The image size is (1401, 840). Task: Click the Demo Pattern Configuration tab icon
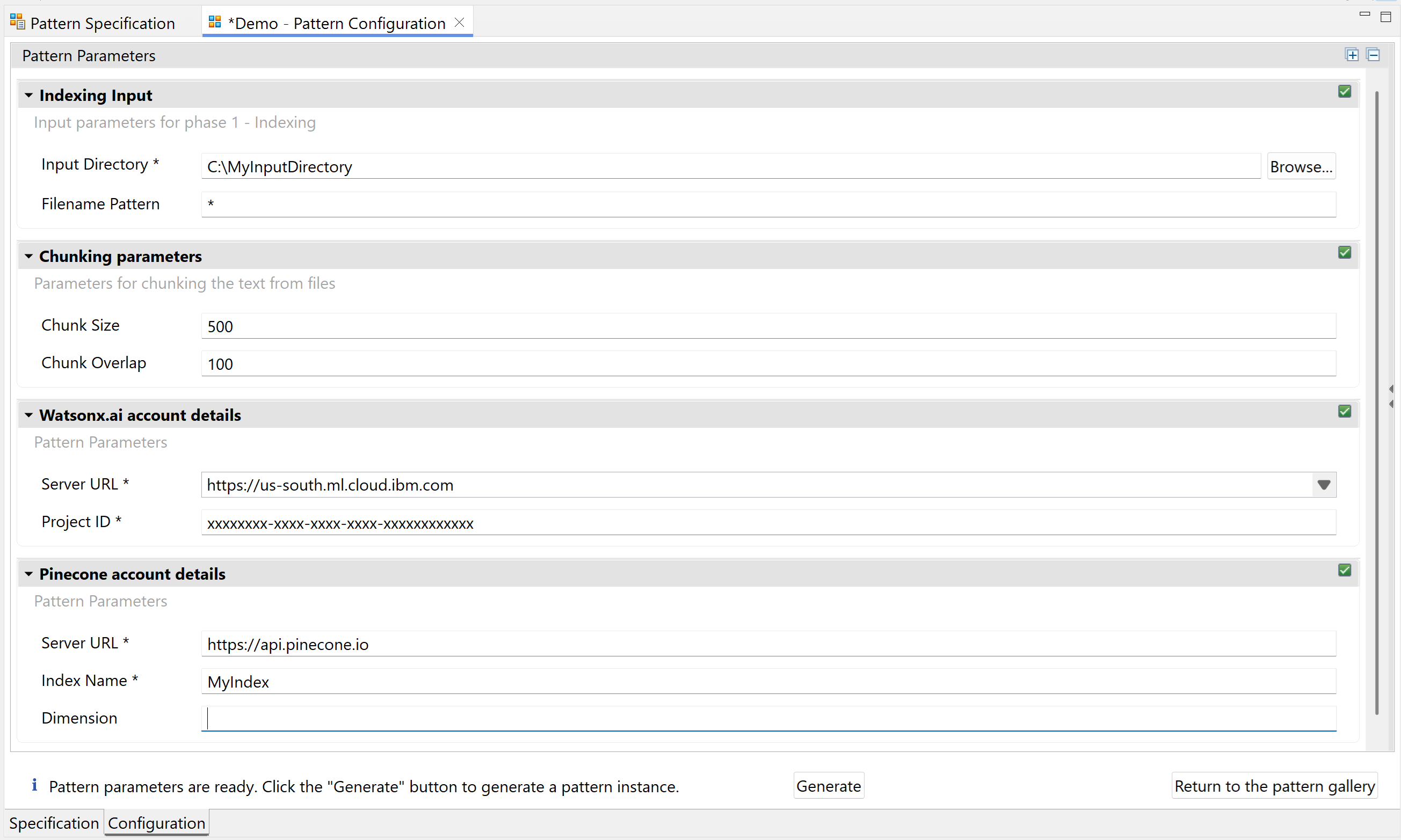coord(215,22)
